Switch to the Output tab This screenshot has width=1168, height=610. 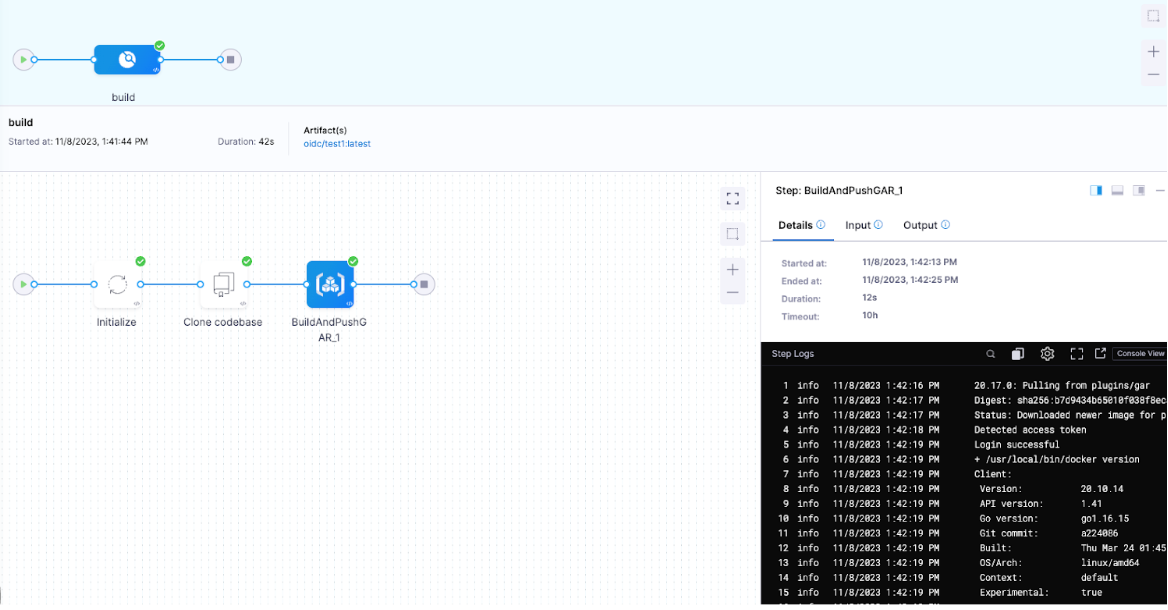click(x=920, y=226)
